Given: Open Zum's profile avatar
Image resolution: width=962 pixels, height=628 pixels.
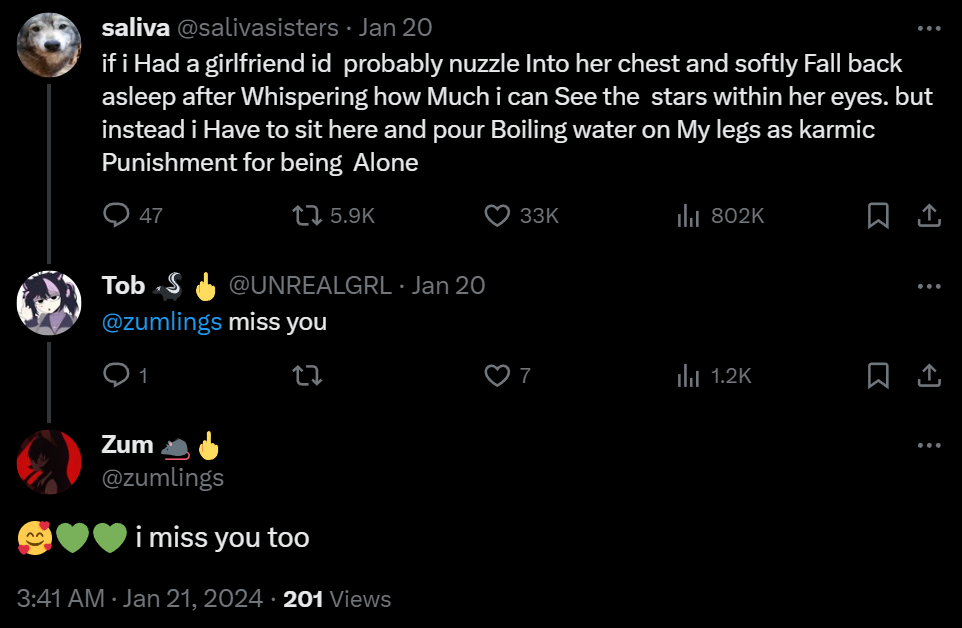Looking at the screenshot, I should click(49, 462).
